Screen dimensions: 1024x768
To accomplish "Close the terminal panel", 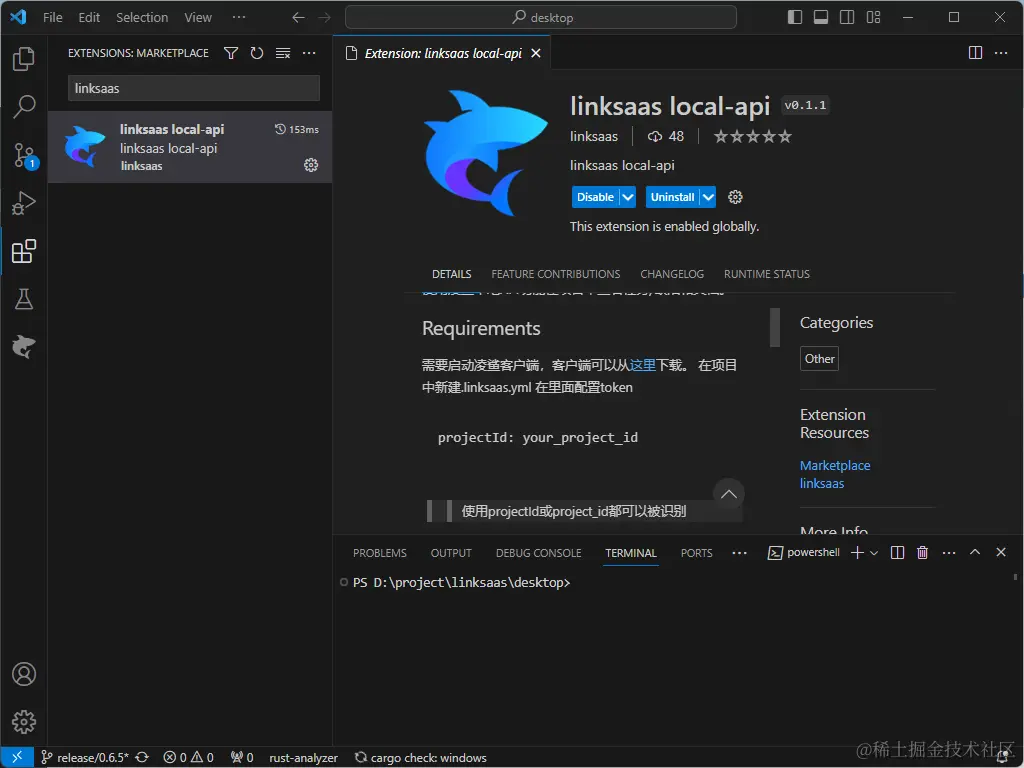I will click(1000, 552).
